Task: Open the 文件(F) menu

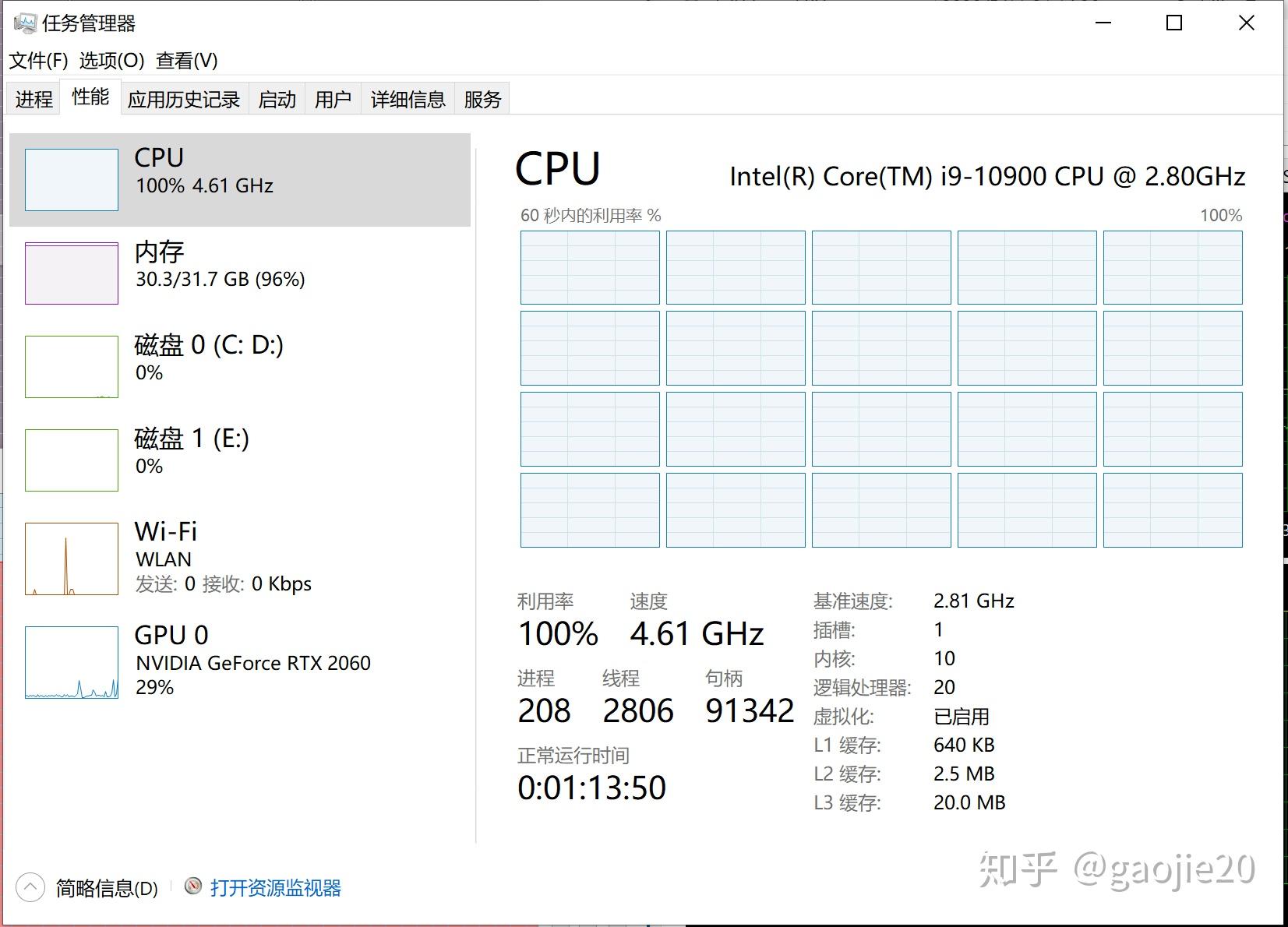Action: click(x=37, y=60)
